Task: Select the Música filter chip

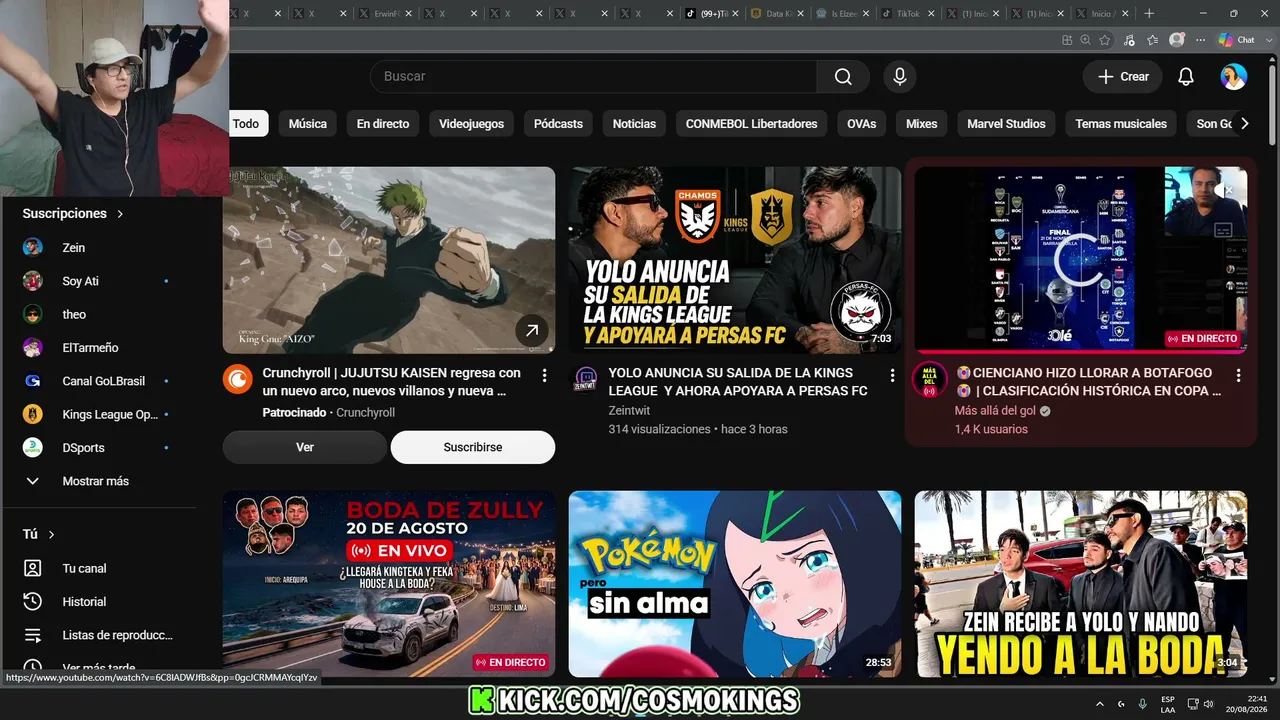Action: [308, 124]
